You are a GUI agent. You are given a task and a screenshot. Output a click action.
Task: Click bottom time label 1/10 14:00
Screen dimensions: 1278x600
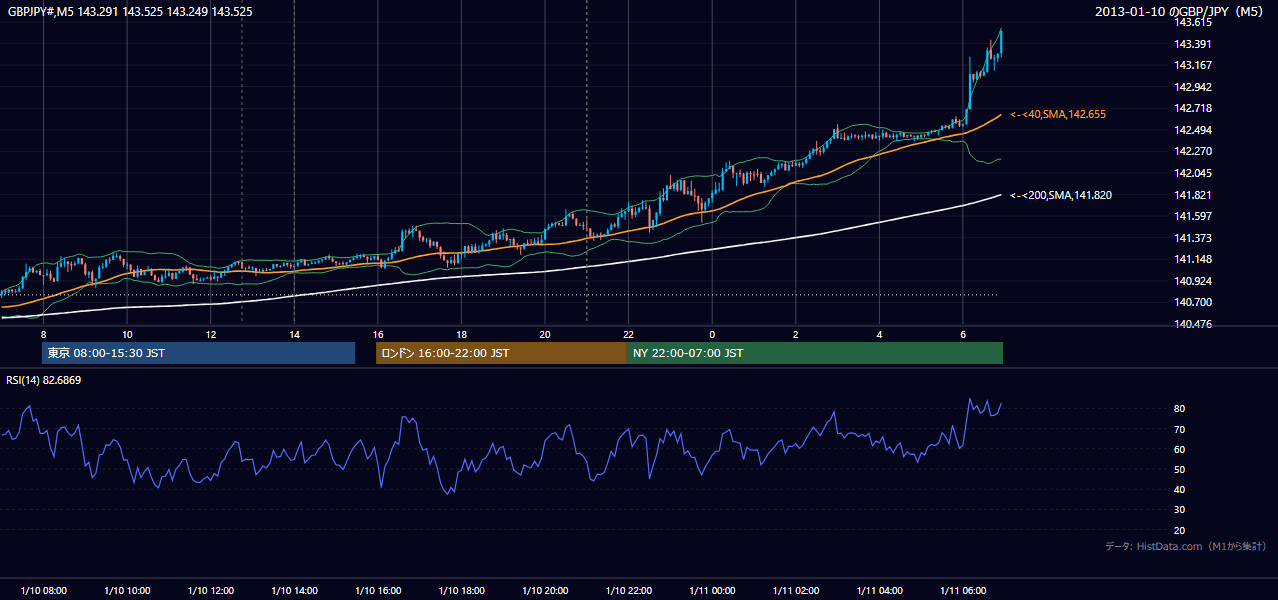click(x=294, y=591)
